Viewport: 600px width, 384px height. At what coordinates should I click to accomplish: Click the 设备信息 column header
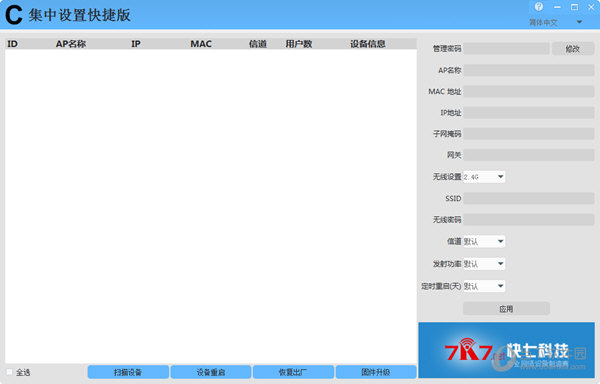368,44
